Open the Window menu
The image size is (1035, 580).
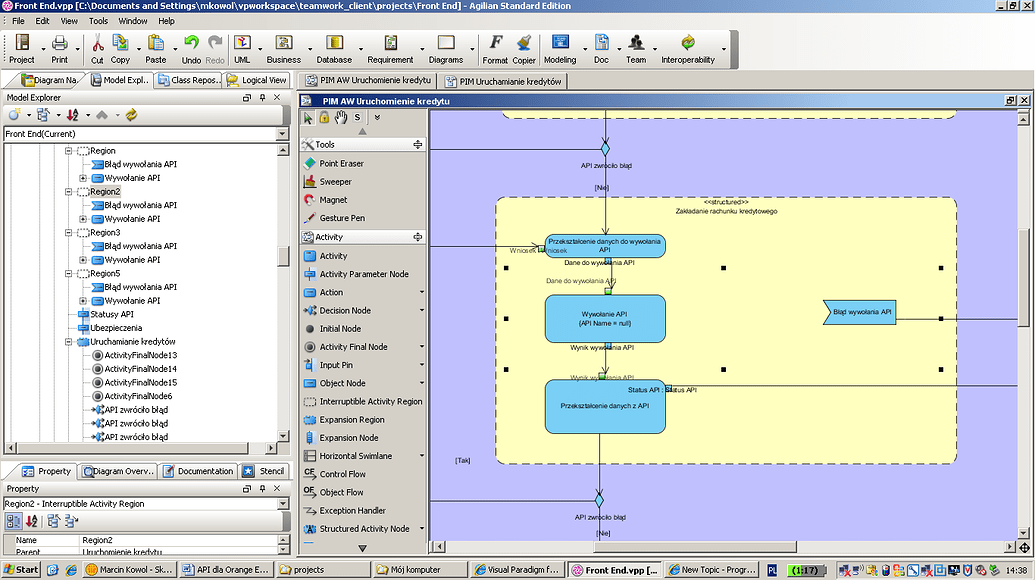click(x=133, y=21)
